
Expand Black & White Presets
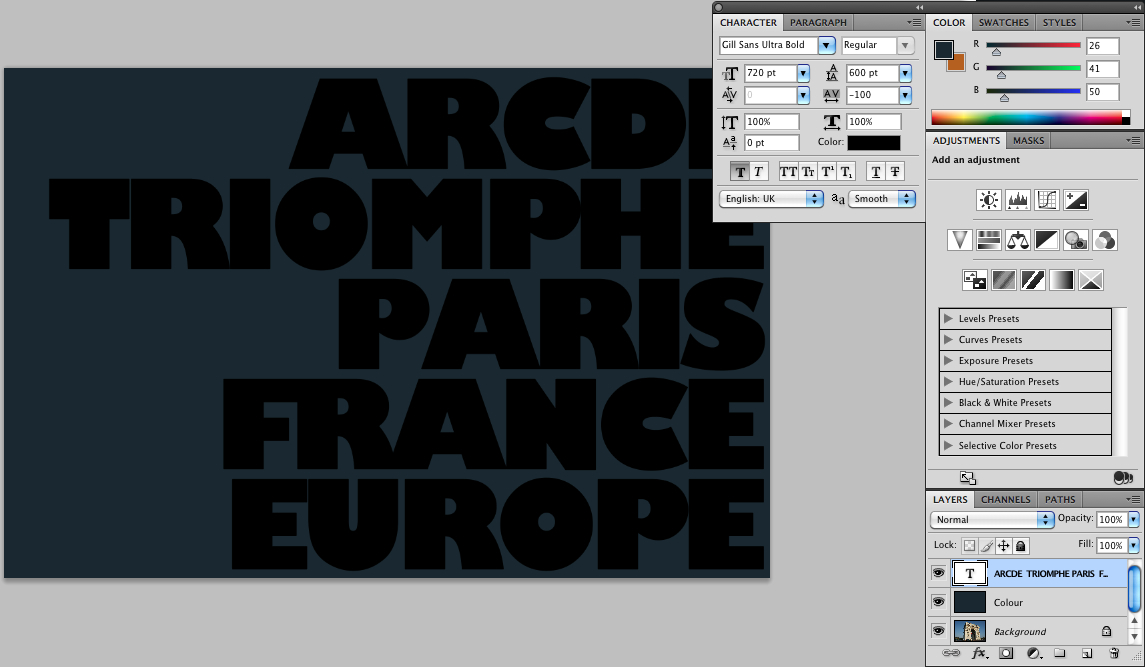[x=948, y=403]
